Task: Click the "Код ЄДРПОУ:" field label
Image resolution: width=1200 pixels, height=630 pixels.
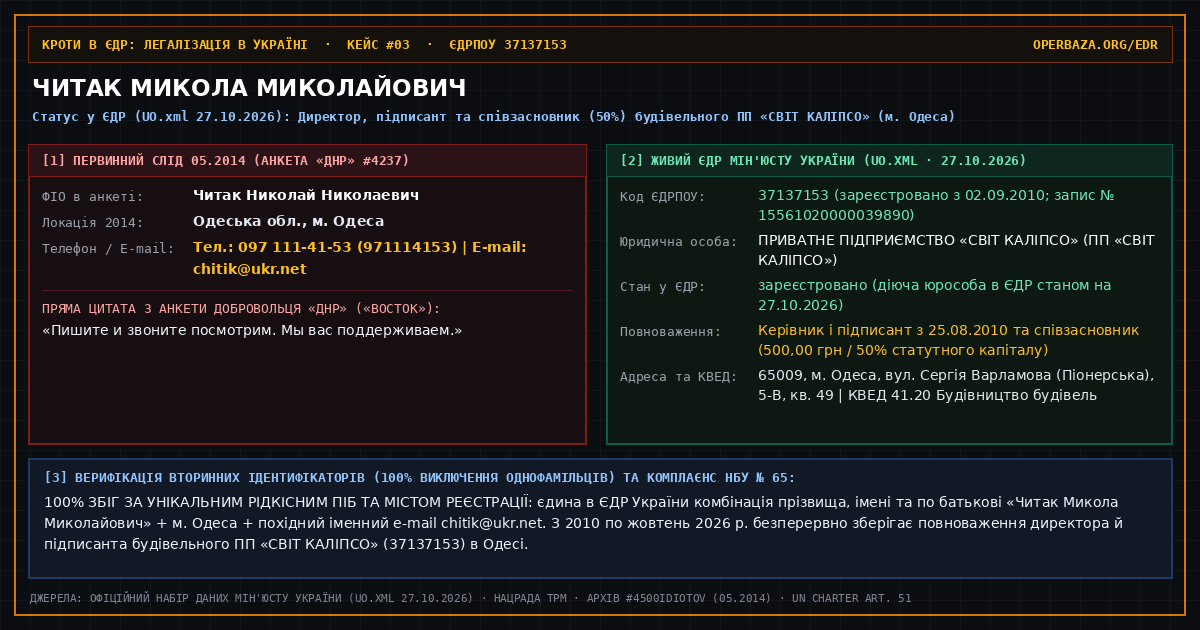Action: 663,197
